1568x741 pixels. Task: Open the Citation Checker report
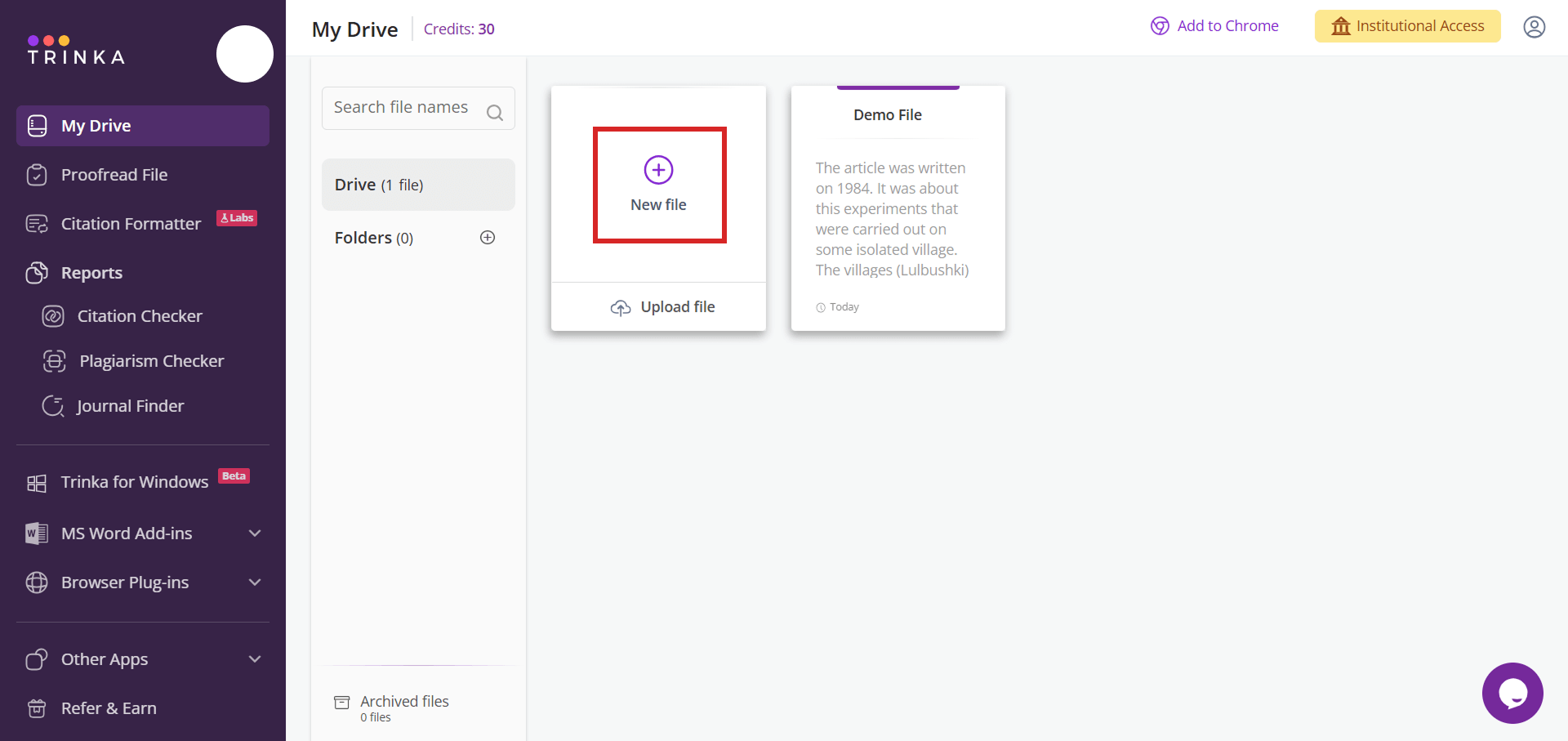coord(140,316)
